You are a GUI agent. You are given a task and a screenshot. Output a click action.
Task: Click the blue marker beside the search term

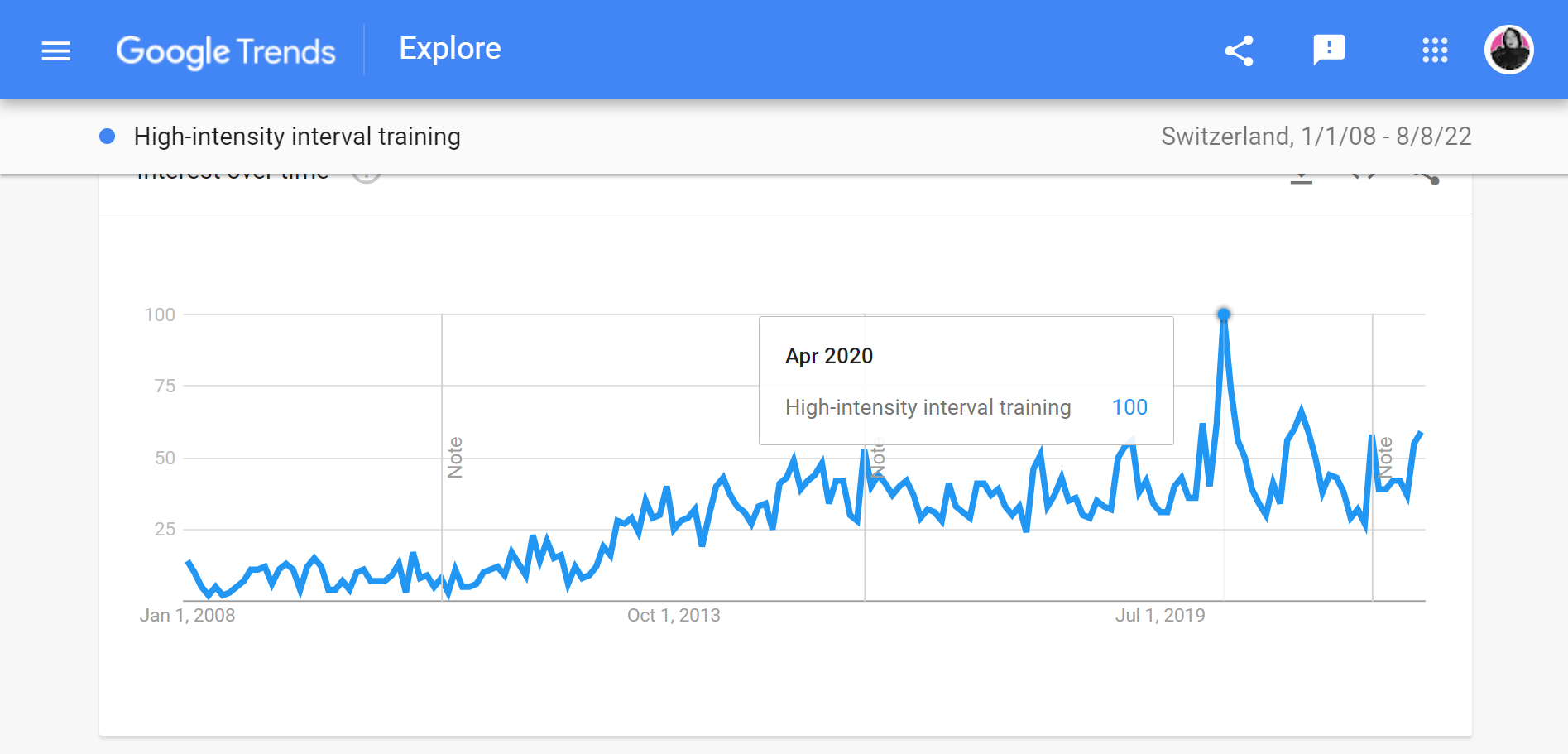(106, 136)
